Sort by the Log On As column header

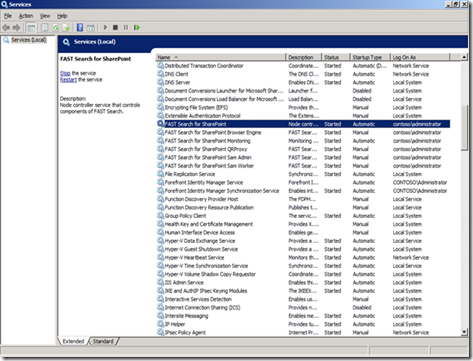click(420, 57)
